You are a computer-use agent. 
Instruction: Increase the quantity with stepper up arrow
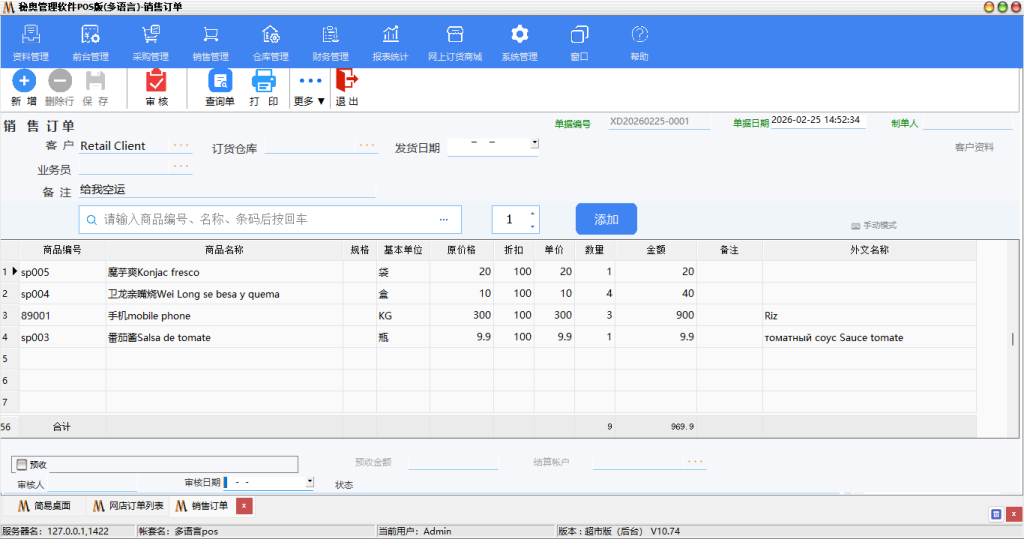coord(532,213)
